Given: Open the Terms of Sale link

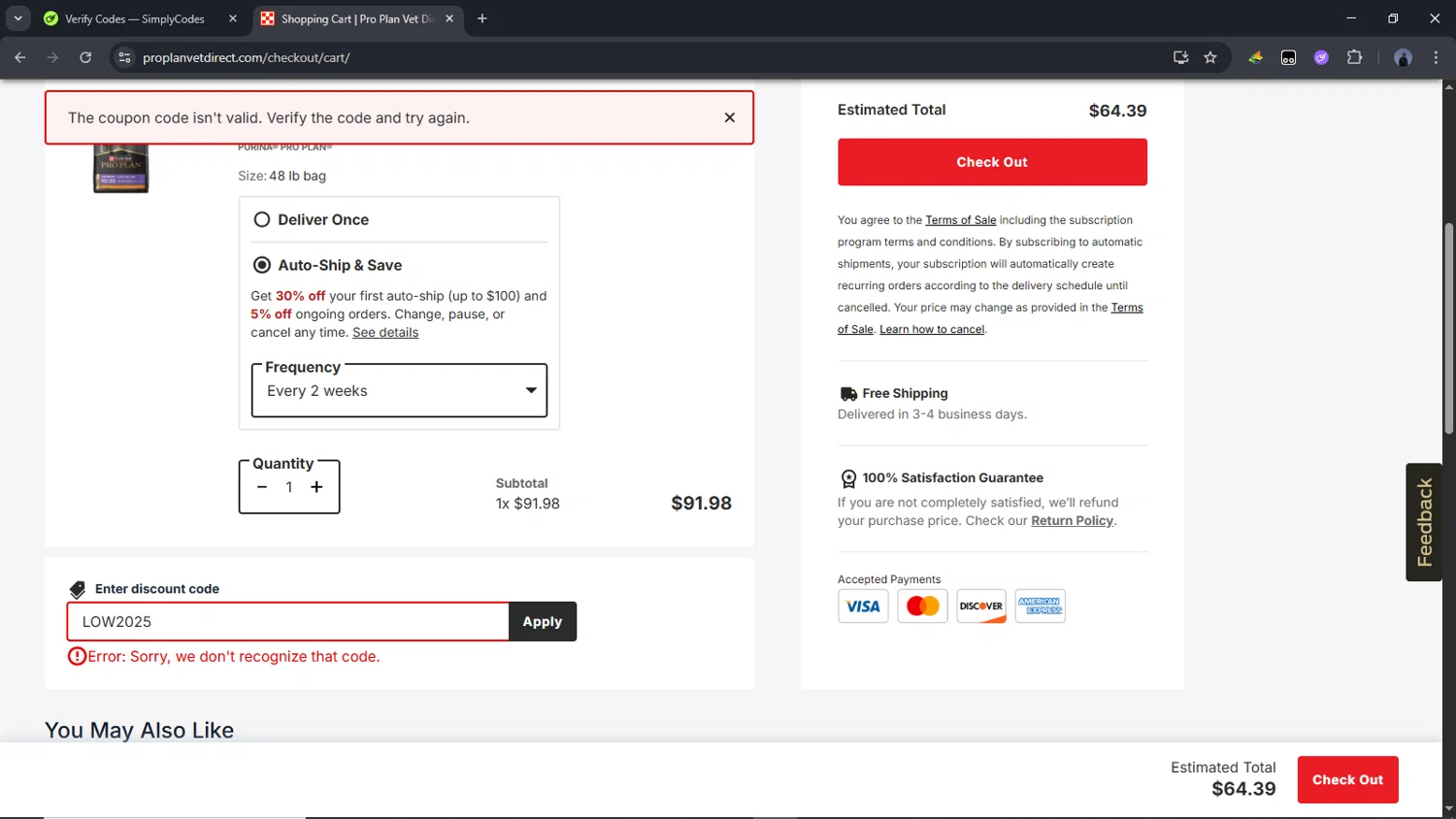Looking at the screenshot, I should point(960,220).
